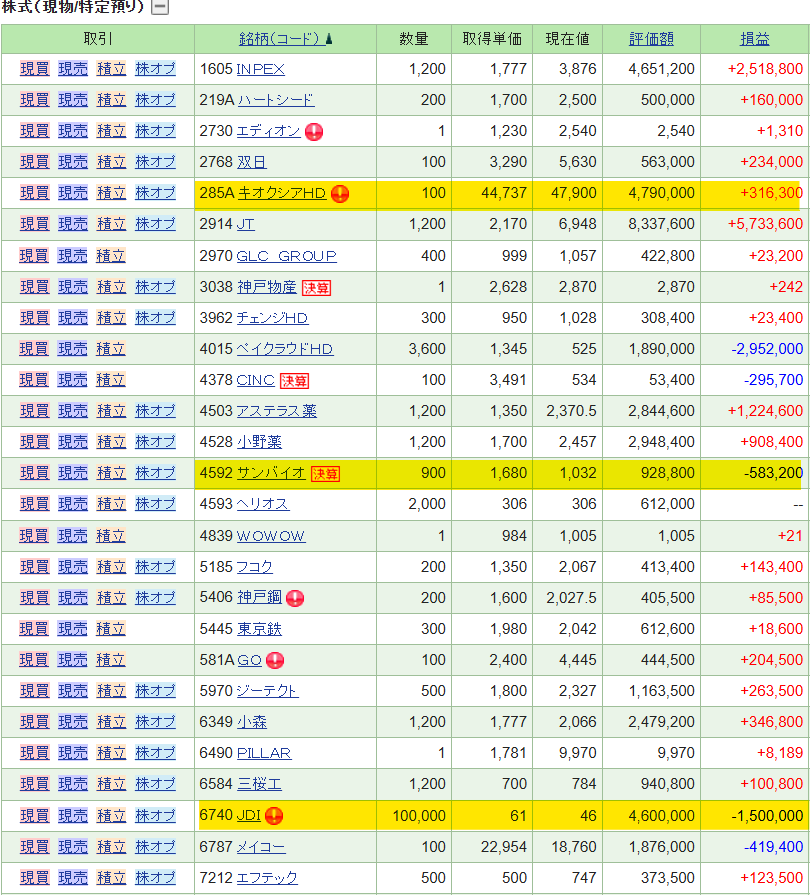
Task: Click alert icon next to エディオン
Action: tap(314, 132)
